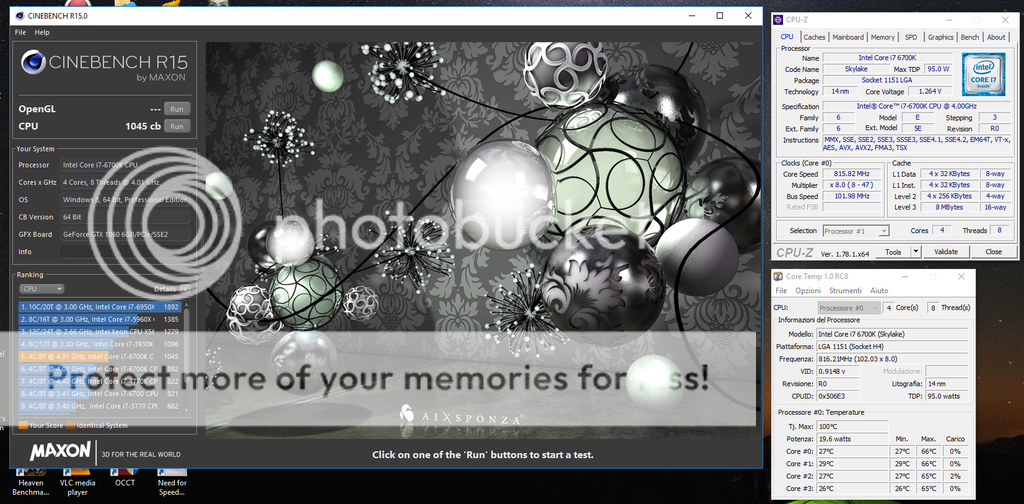Screen dimensions: 1024x504
Task: Run the CPU benchmark test
Action: (176, 126)
